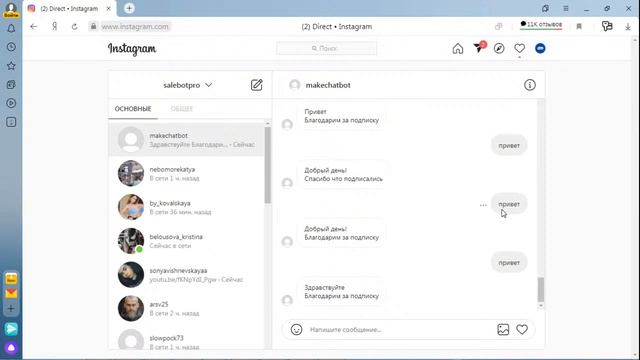Open the browser downloads icon

click(x=627, y=27)
